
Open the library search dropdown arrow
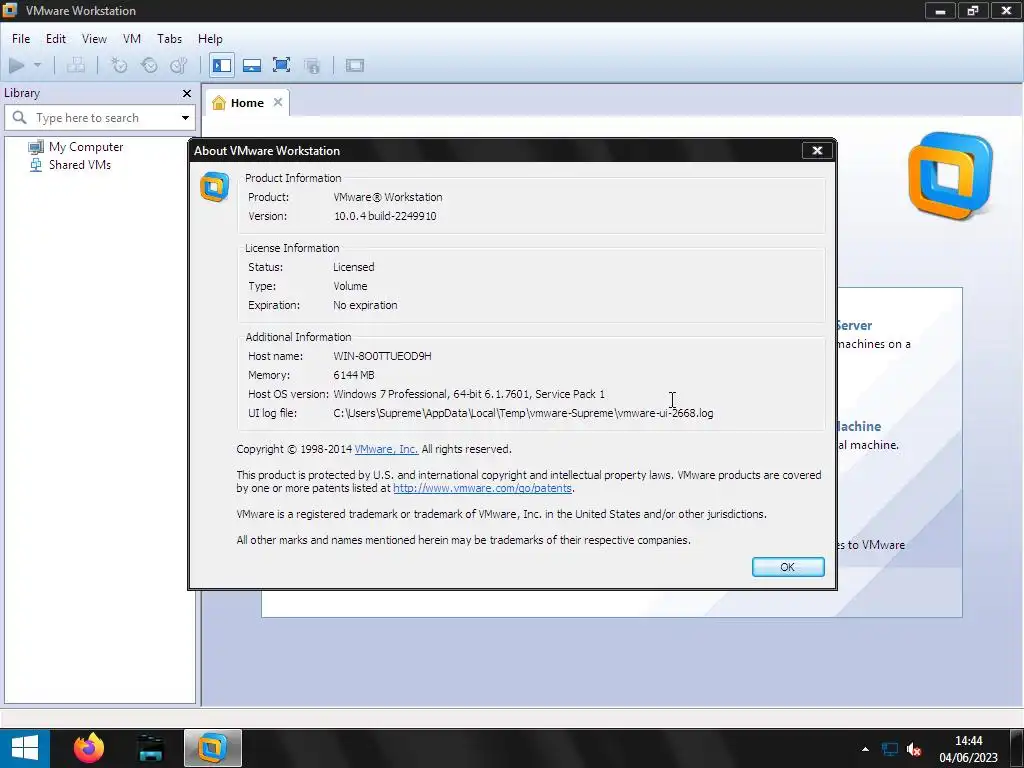click(185, 118)
